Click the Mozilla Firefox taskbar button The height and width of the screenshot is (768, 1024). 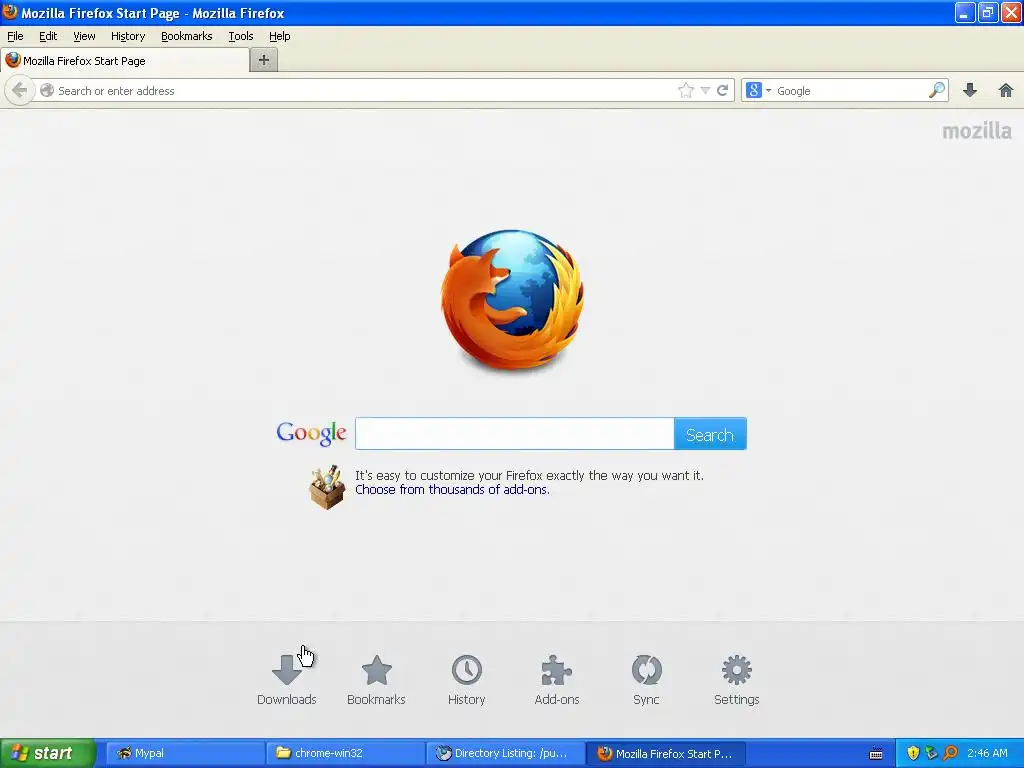[666, 753]
